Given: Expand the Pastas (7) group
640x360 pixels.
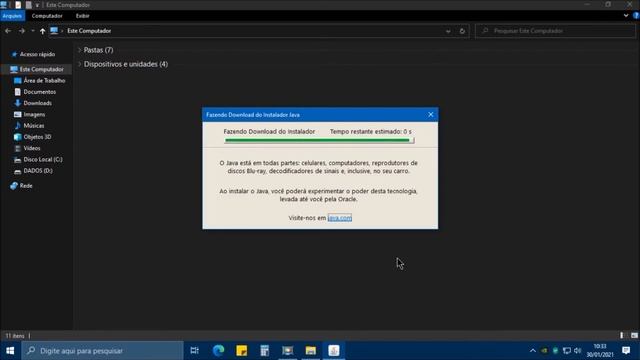Looking at the screenshot, I should coord(80,50).
